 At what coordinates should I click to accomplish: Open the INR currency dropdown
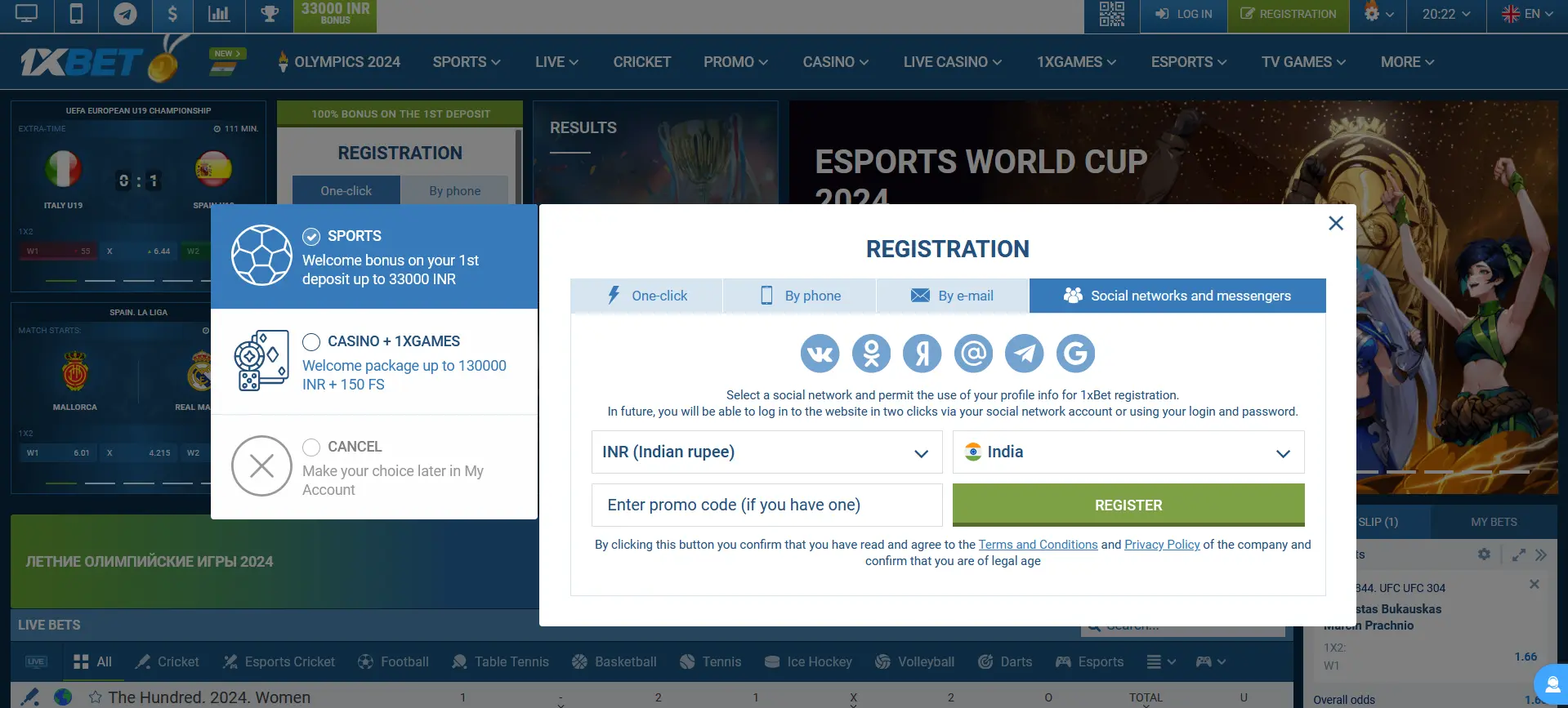[x=766, y=452]
